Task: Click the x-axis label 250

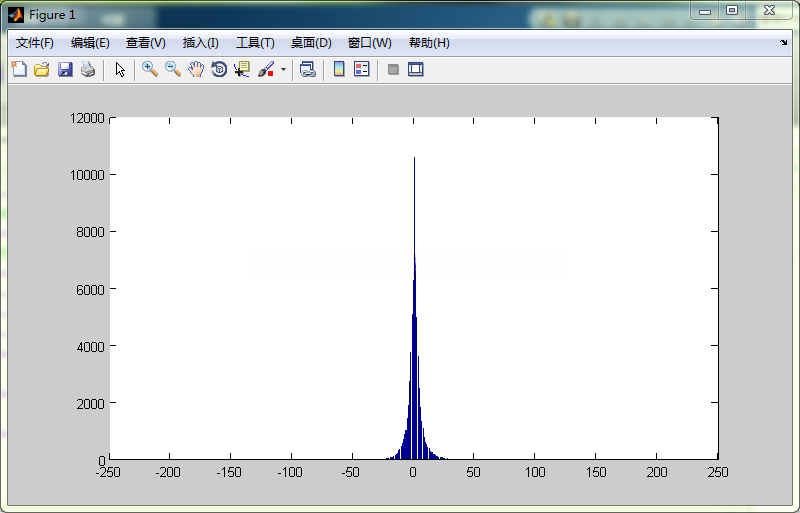Action: click(718, 472)
